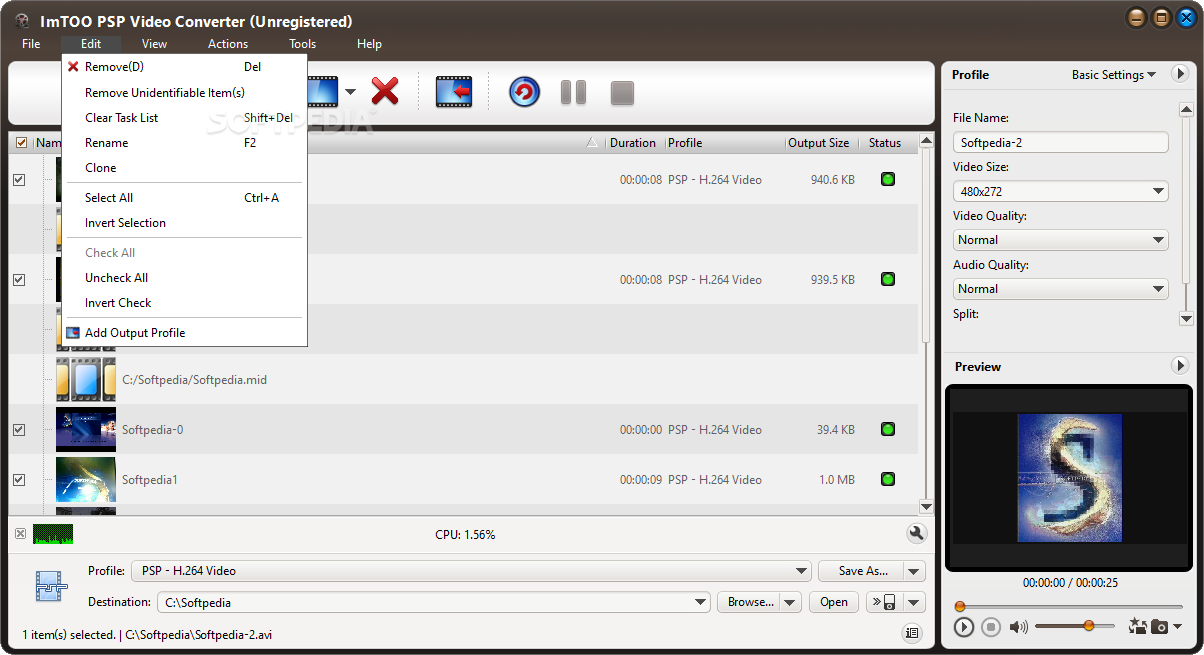Select the Softpedia1 video thumbnail
1204x655 pixels.
(x=86, y=479)
